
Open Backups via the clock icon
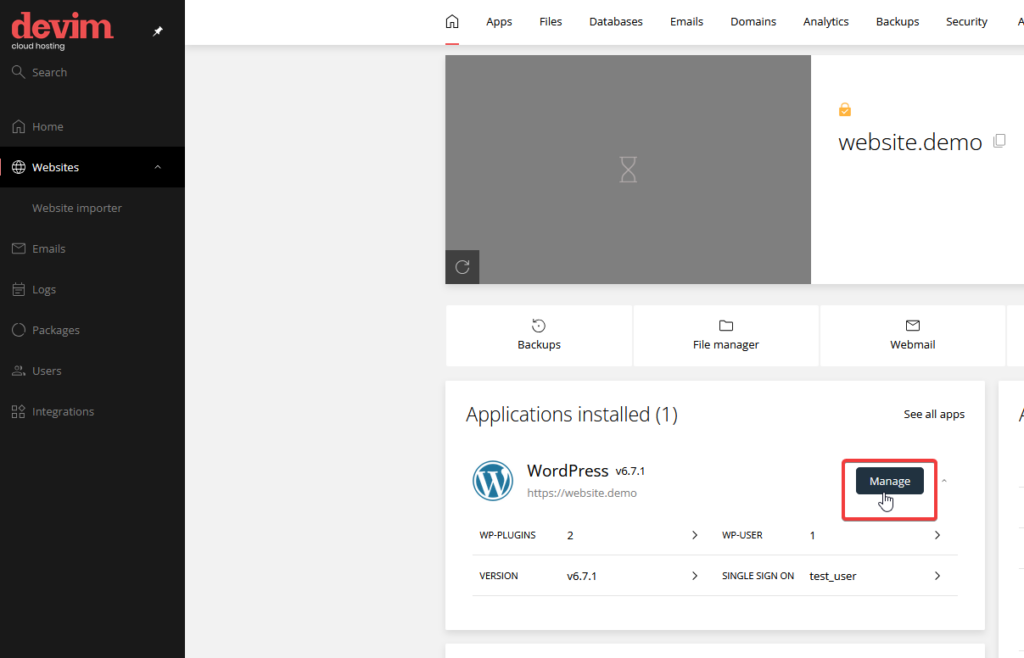pos(539,326)
